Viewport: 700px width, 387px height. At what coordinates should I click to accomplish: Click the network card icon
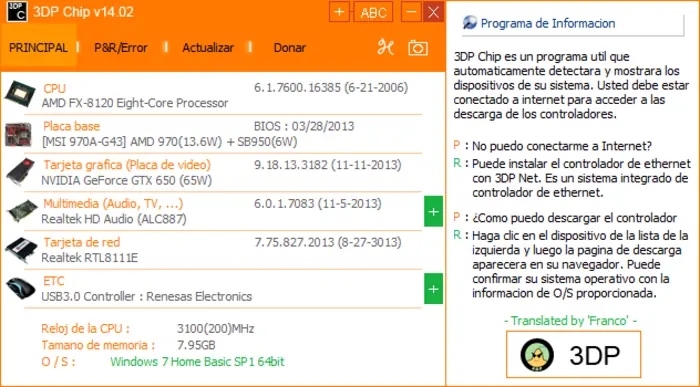pyautogui.click(x=21, y=250)
